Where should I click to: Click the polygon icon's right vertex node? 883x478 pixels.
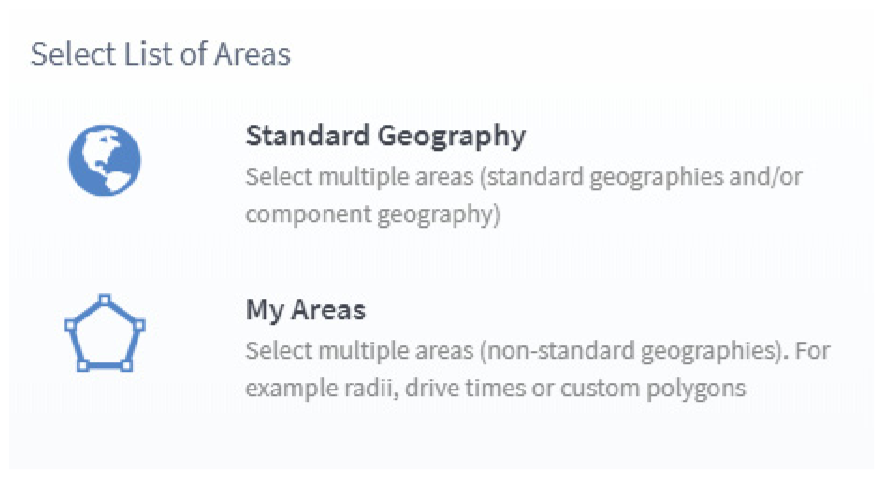[x=139, y=325]
